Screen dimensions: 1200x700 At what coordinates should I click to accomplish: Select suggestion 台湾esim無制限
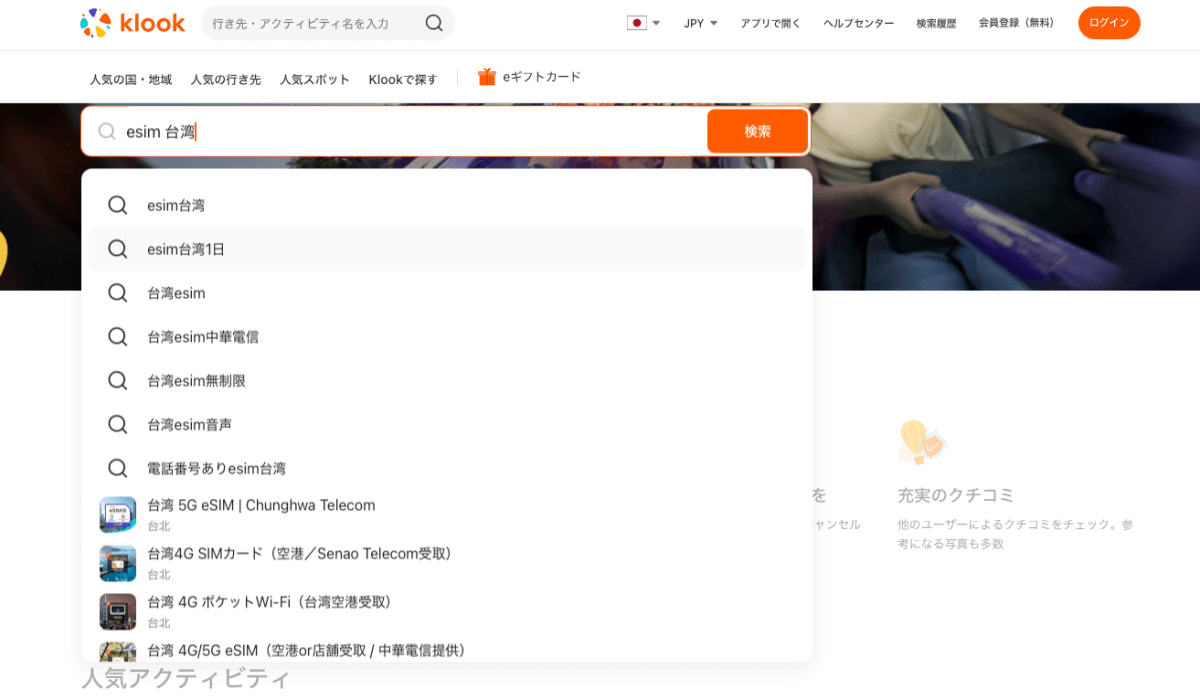(x=447, y=381)
